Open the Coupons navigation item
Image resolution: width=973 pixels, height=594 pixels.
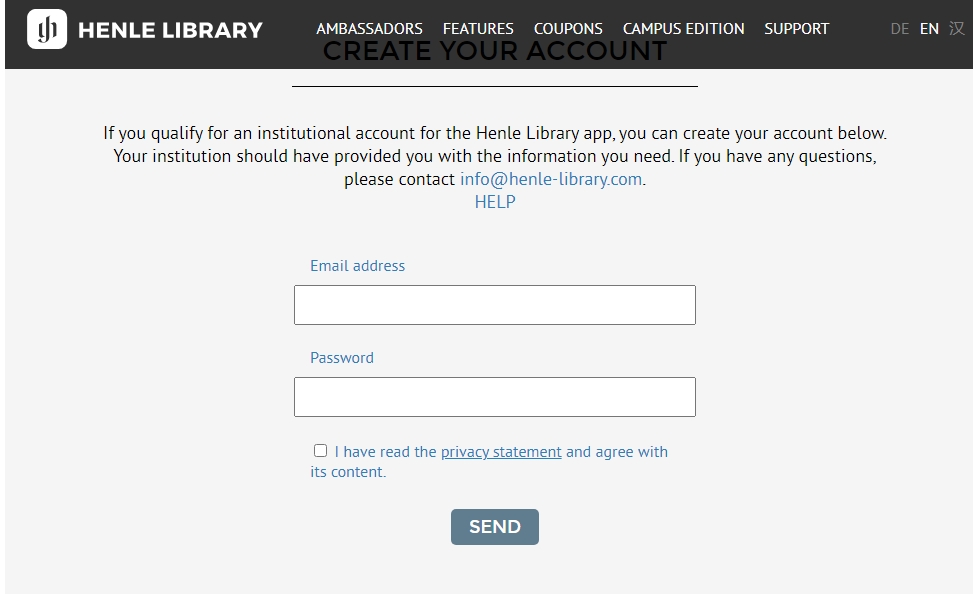[x=568, y=29]
